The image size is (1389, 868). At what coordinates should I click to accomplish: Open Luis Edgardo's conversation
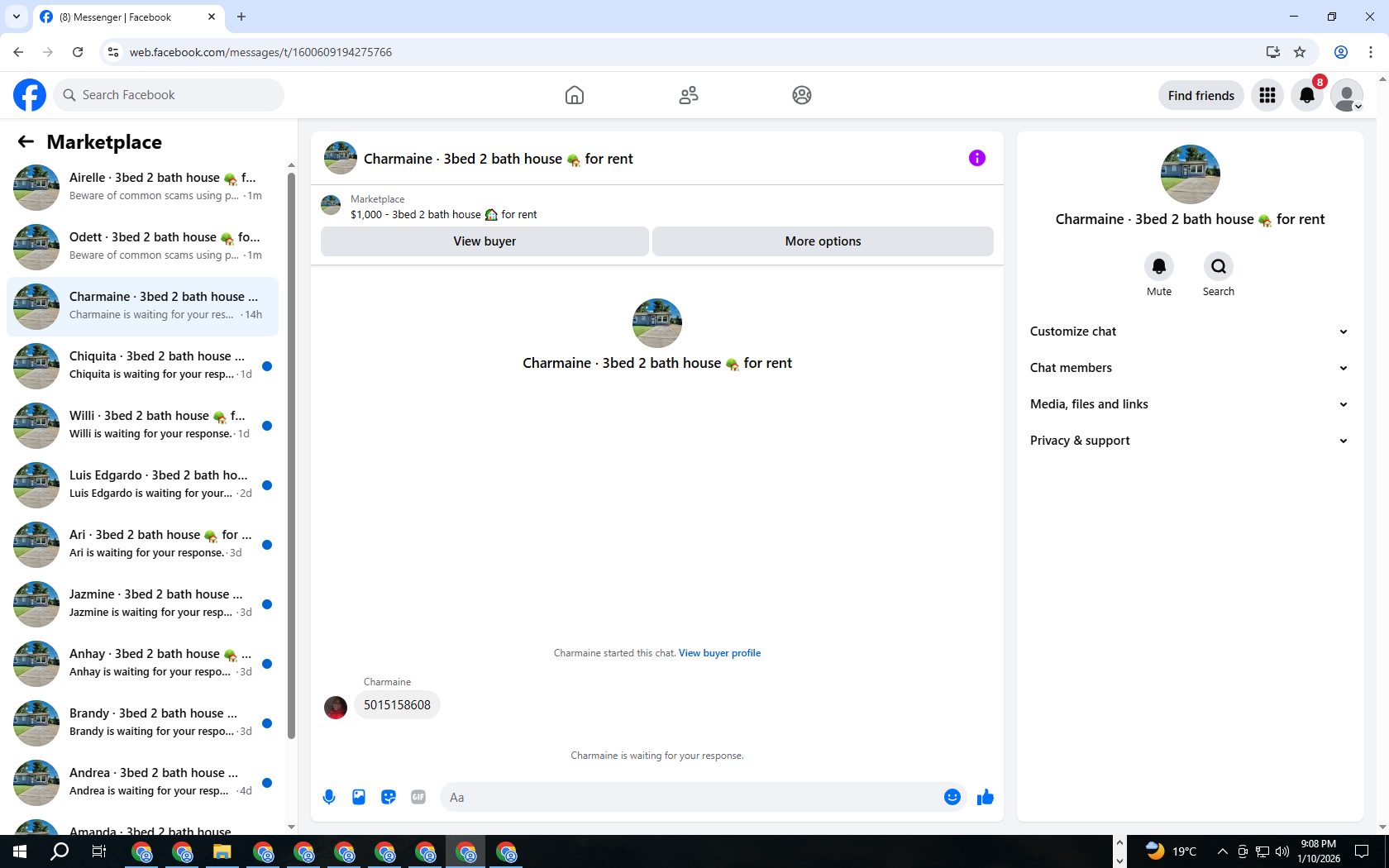(142, 485)
